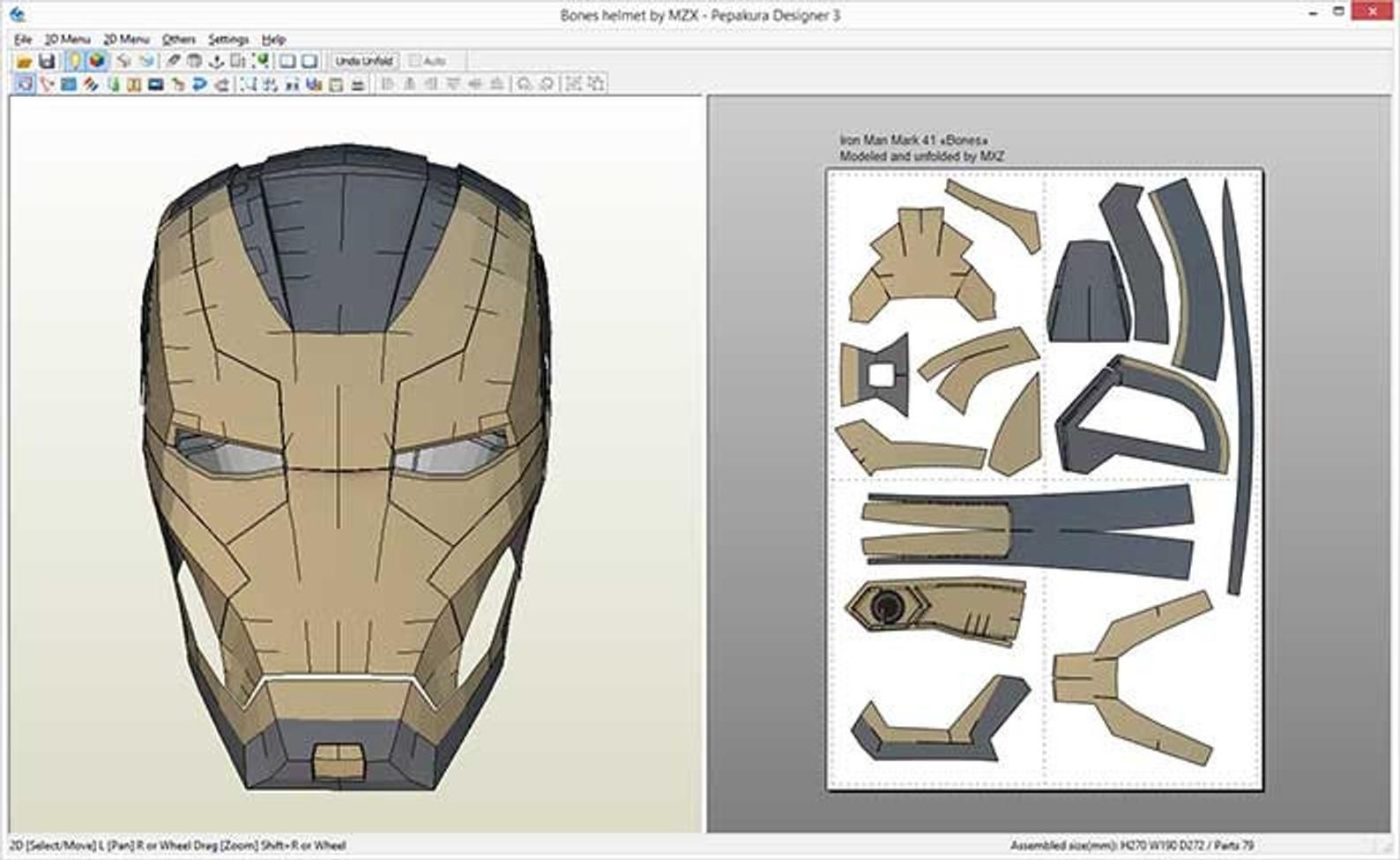Click the second rectangle window layout icon
The width and height of the screenshot is (1400, 860).
309,61
